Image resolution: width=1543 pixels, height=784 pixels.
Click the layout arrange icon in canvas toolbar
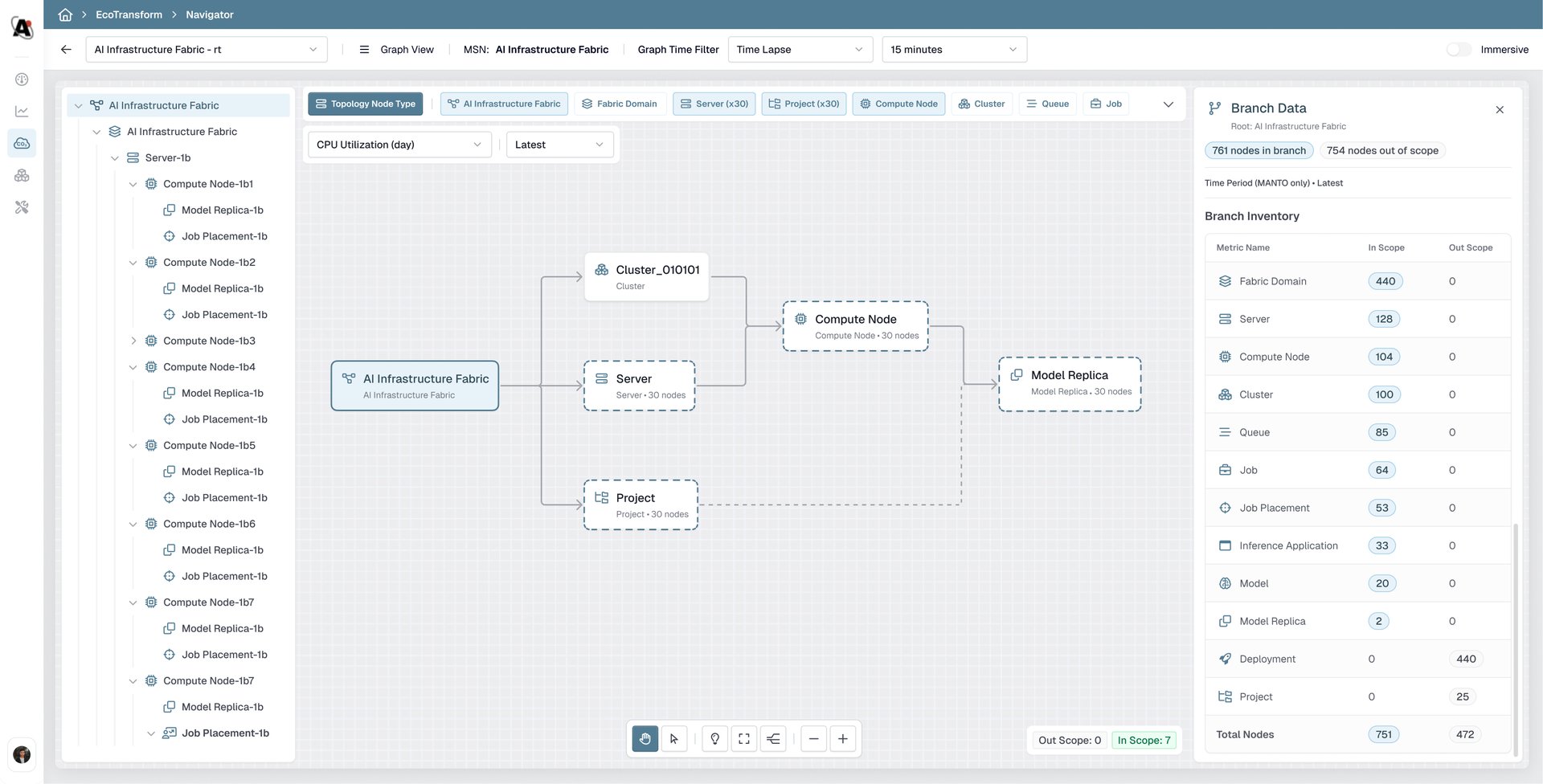point(773,739)
